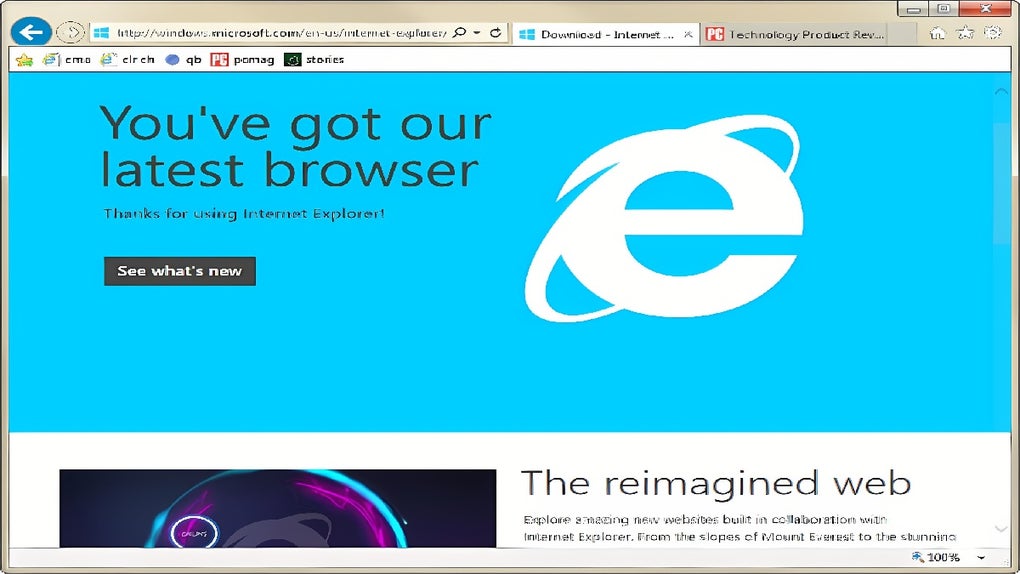Click the 'You've got our latest browser' heading
The image size is (1020, 574).
tap(296, 146)
